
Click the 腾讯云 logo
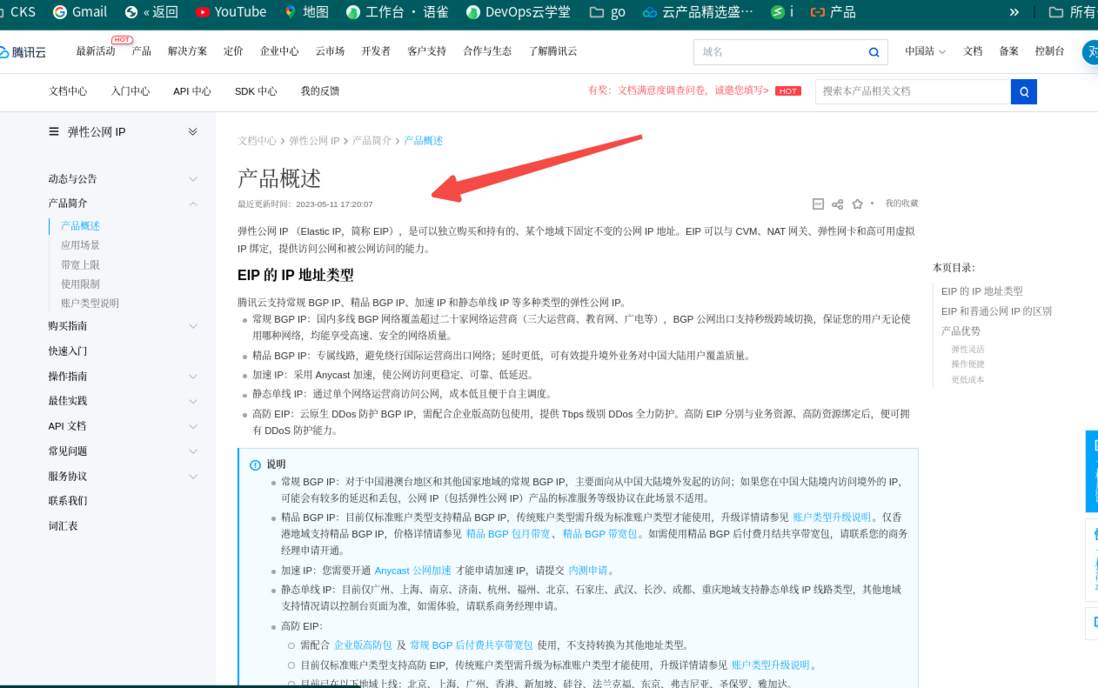pos(23,52)
